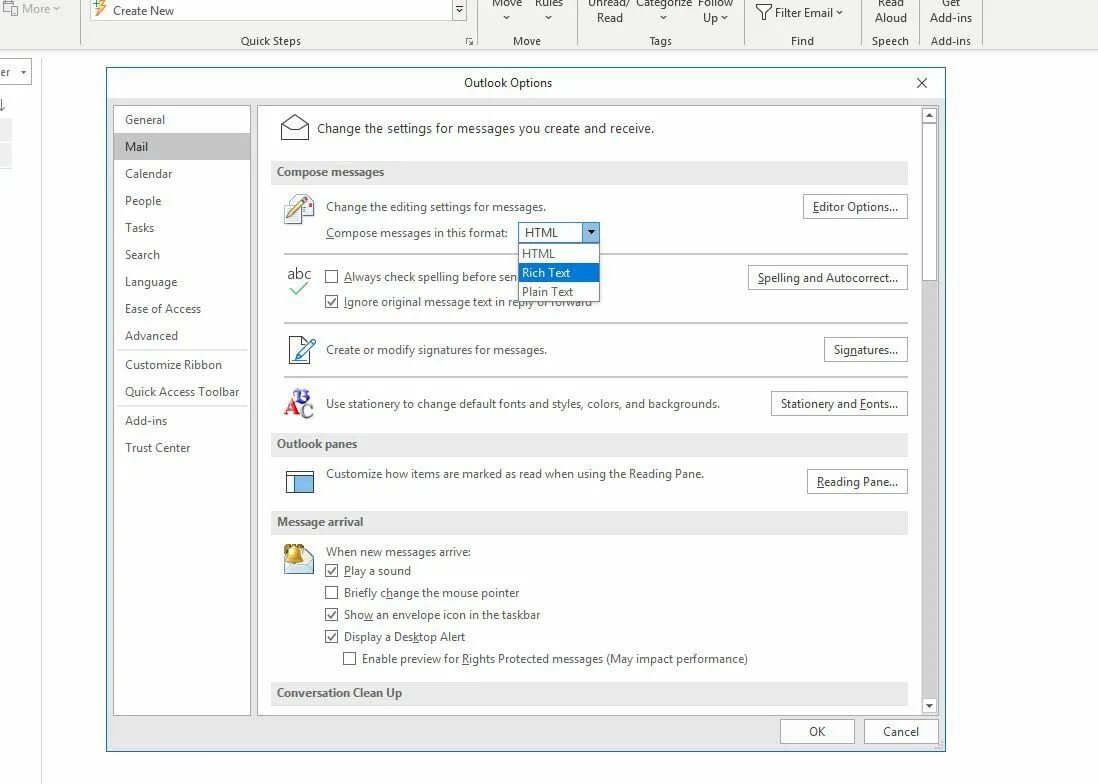The image size is (1098, 784).
Task: Confirm with the OK button
Action: coord(817,732)
